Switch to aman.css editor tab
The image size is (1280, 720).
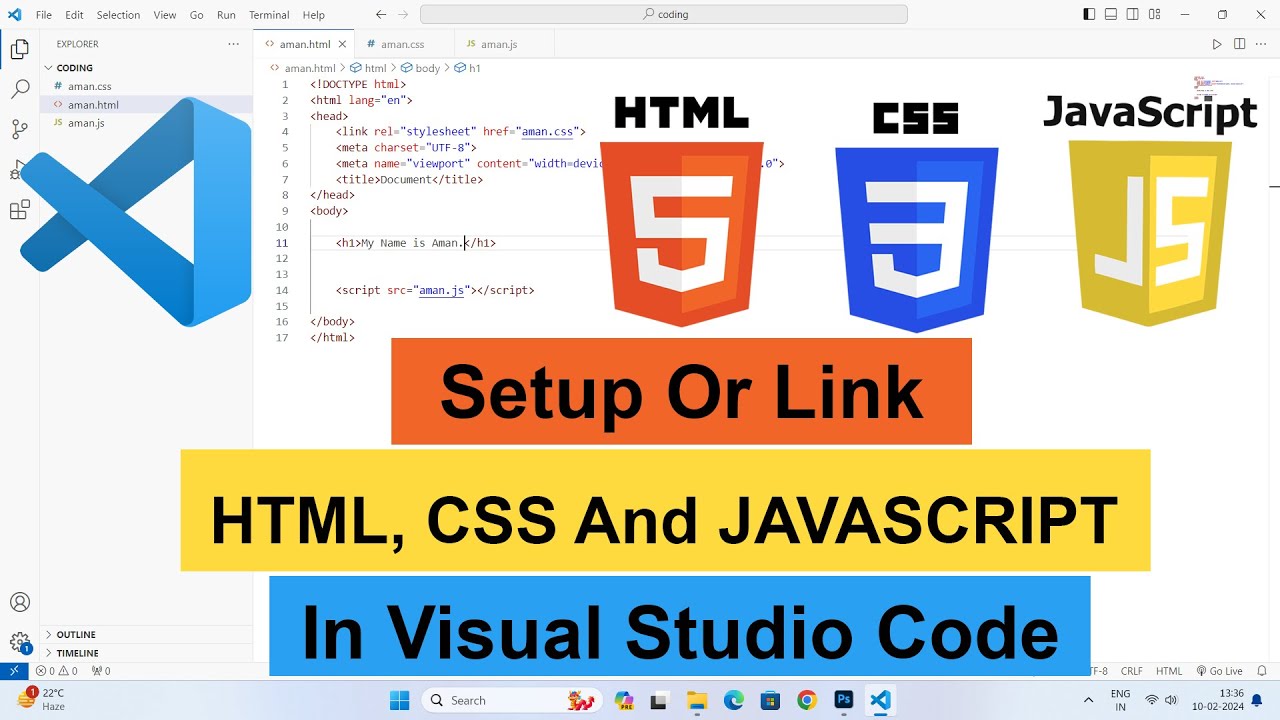click(x=405, y=44)
